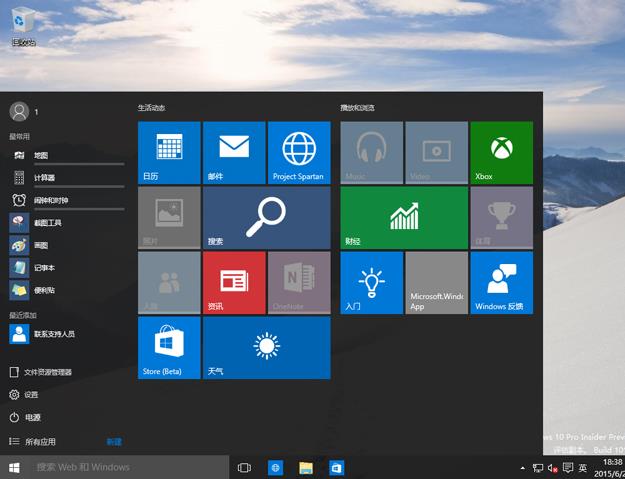Click the 电源 power button
This screenshot has height=479, width=625.
tap(25, 417)
